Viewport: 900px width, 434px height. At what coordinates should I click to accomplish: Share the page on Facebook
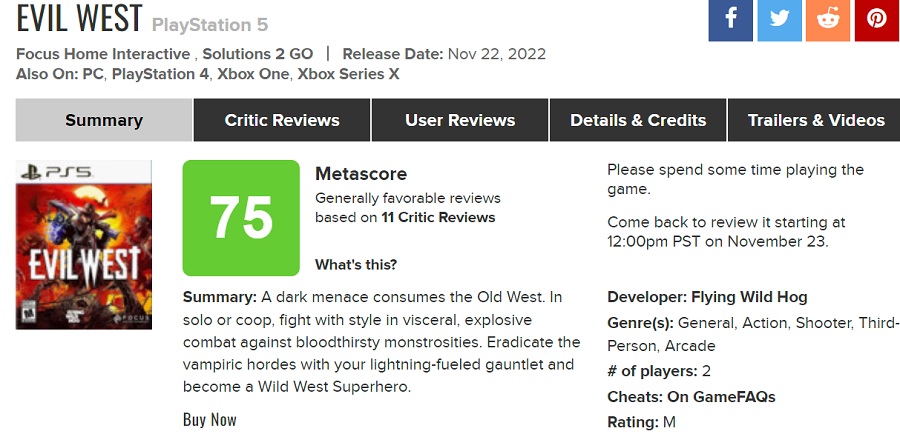[730, 20]
